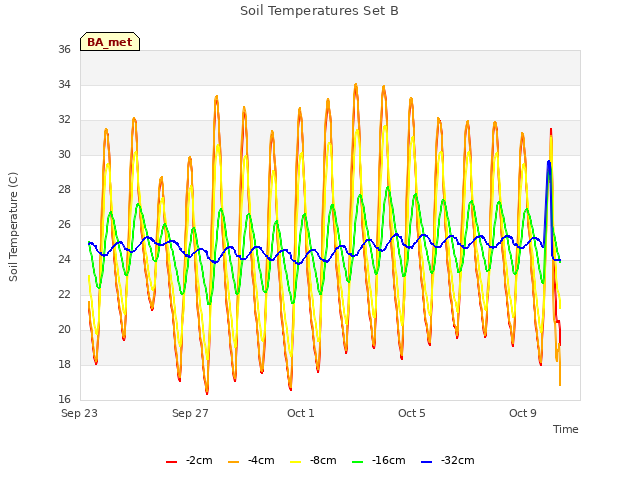Toggle the -32cm series legend label
This screenshot has width=640, height=480.
point(458,461)
